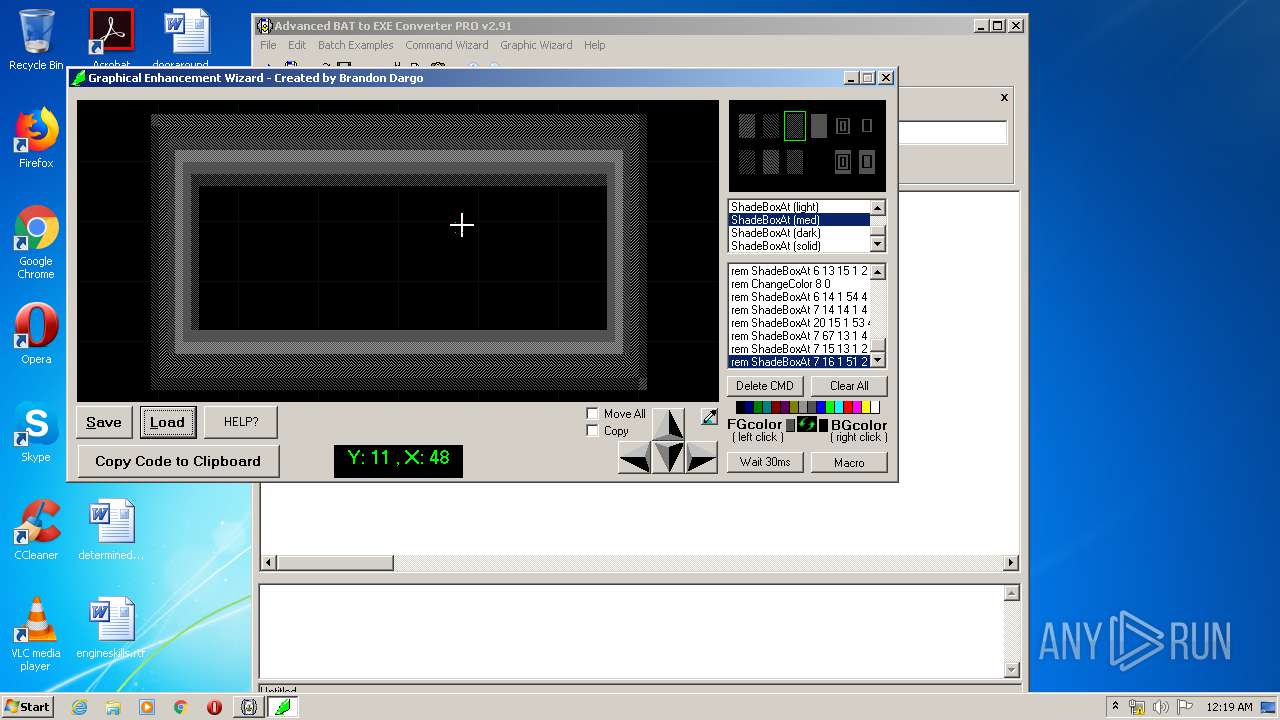This screenshot has width=1280, height=720.
Task: Select the top row double-border box icon
Action: coord(843,126)
